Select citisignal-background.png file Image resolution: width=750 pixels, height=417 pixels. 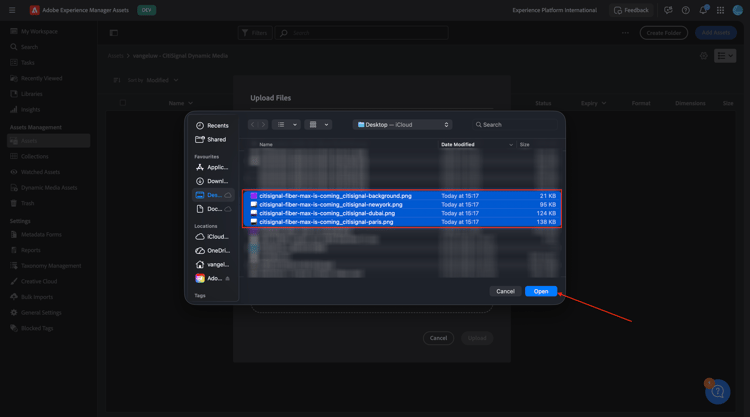(402, 196)
